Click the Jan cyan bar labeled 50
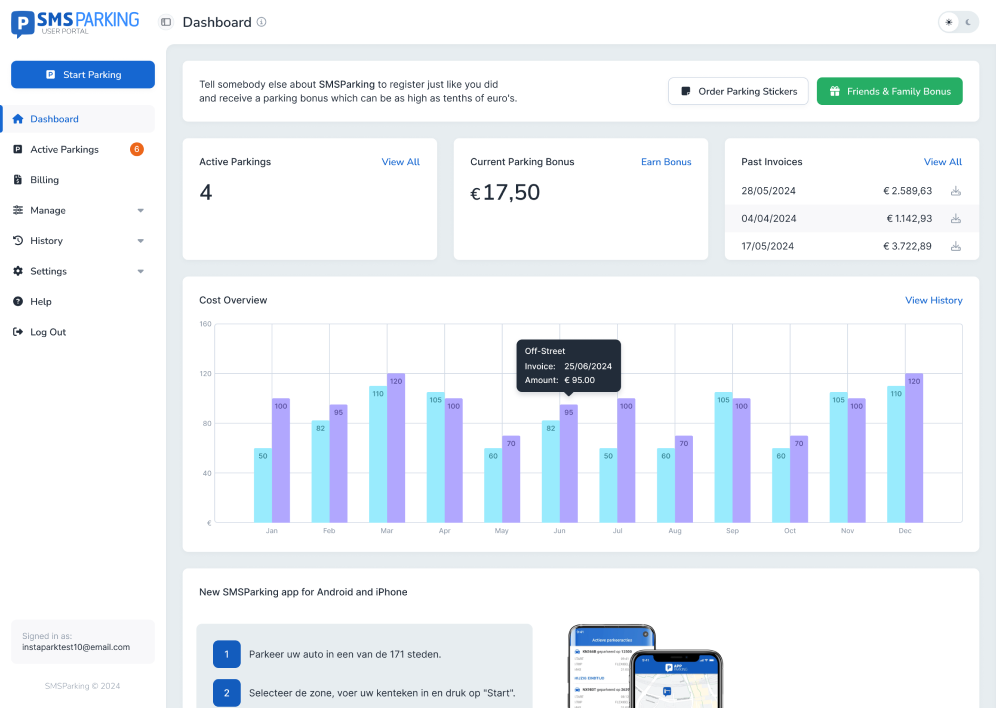 [x=263, y=485]
